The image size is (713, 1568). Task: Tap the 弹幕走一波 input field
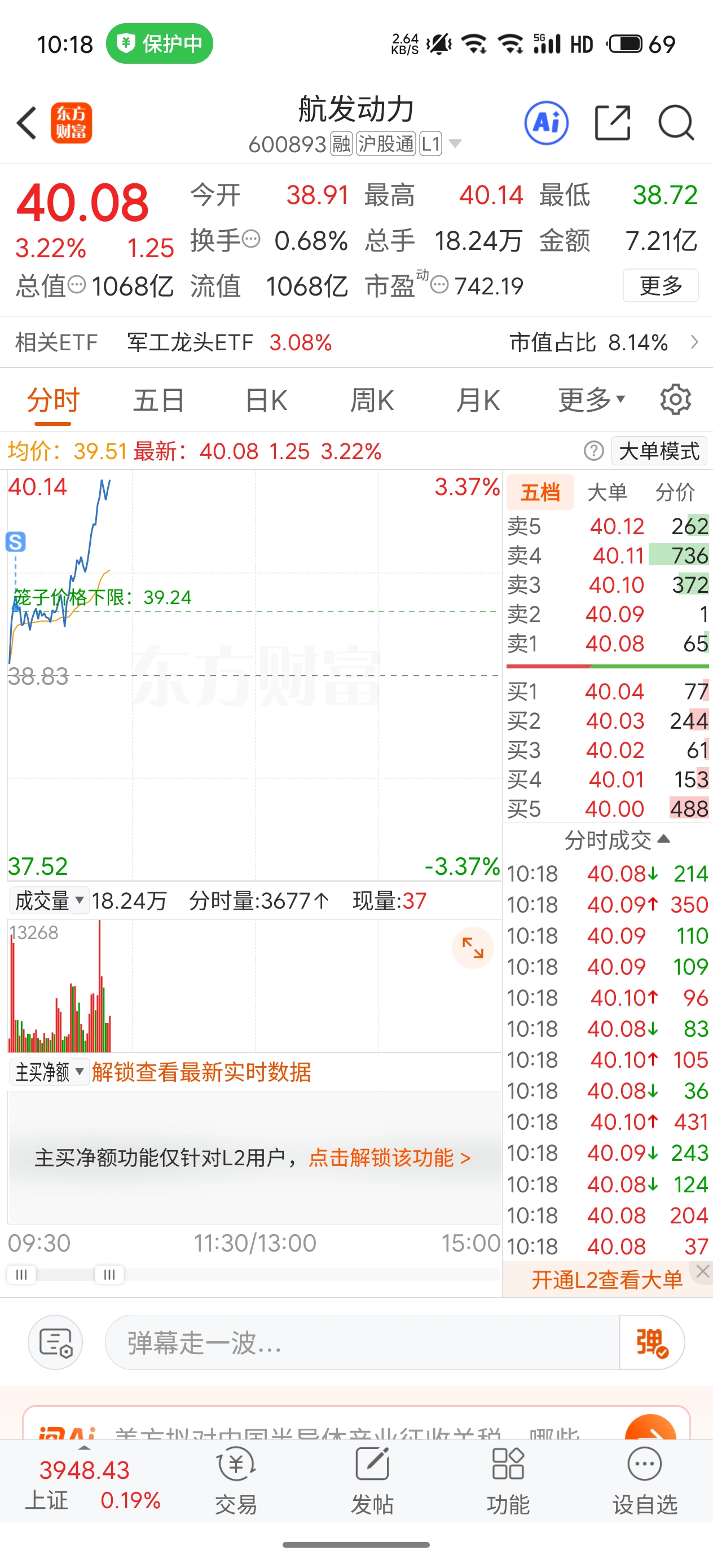point(363,1342)
